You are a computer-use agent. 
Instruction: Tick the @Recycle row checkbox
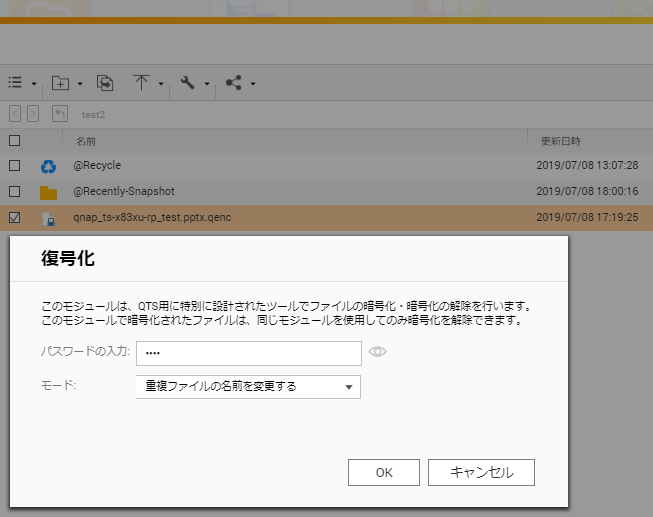(x=15, y=166)
